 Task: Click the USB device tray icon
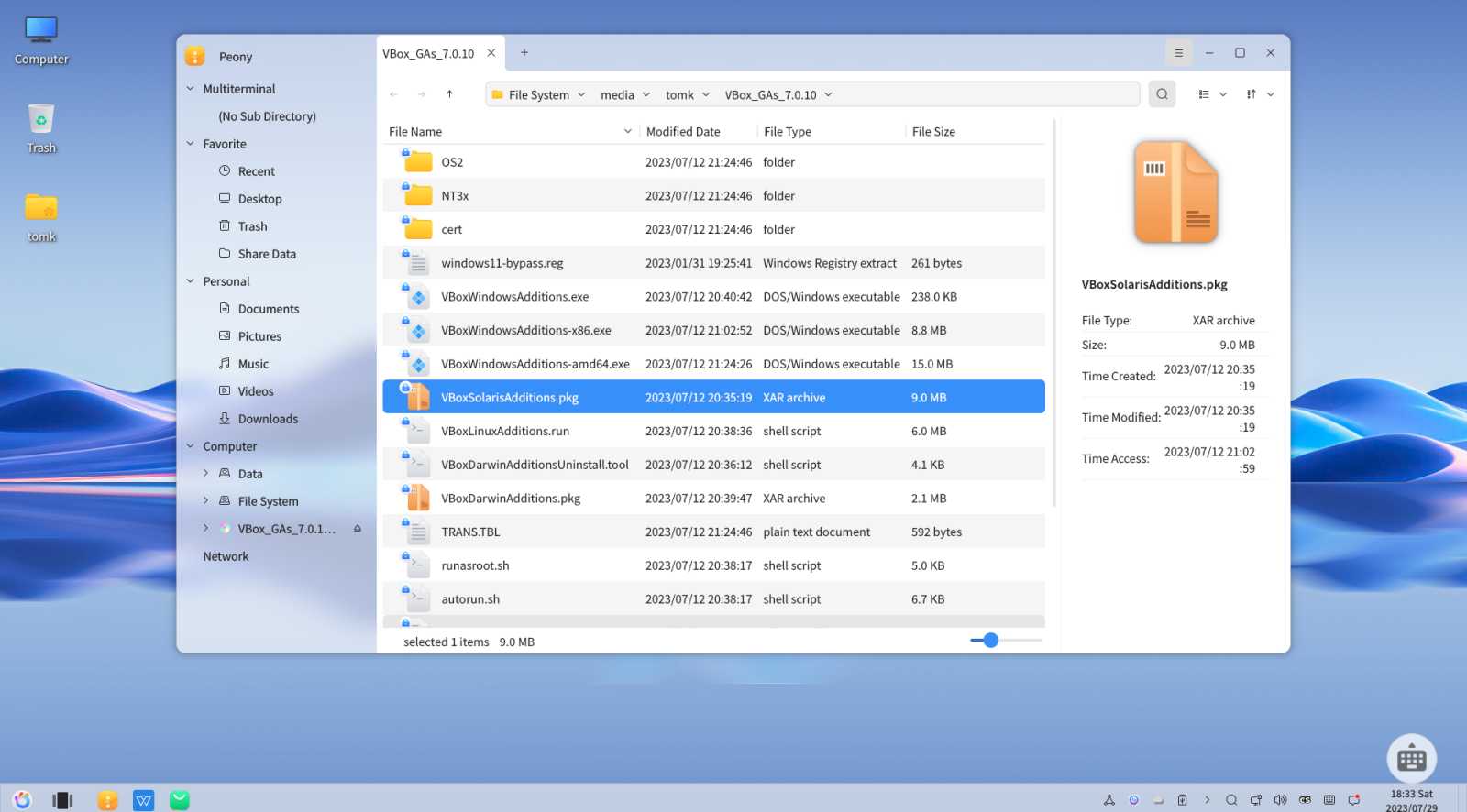(1183, 800)
